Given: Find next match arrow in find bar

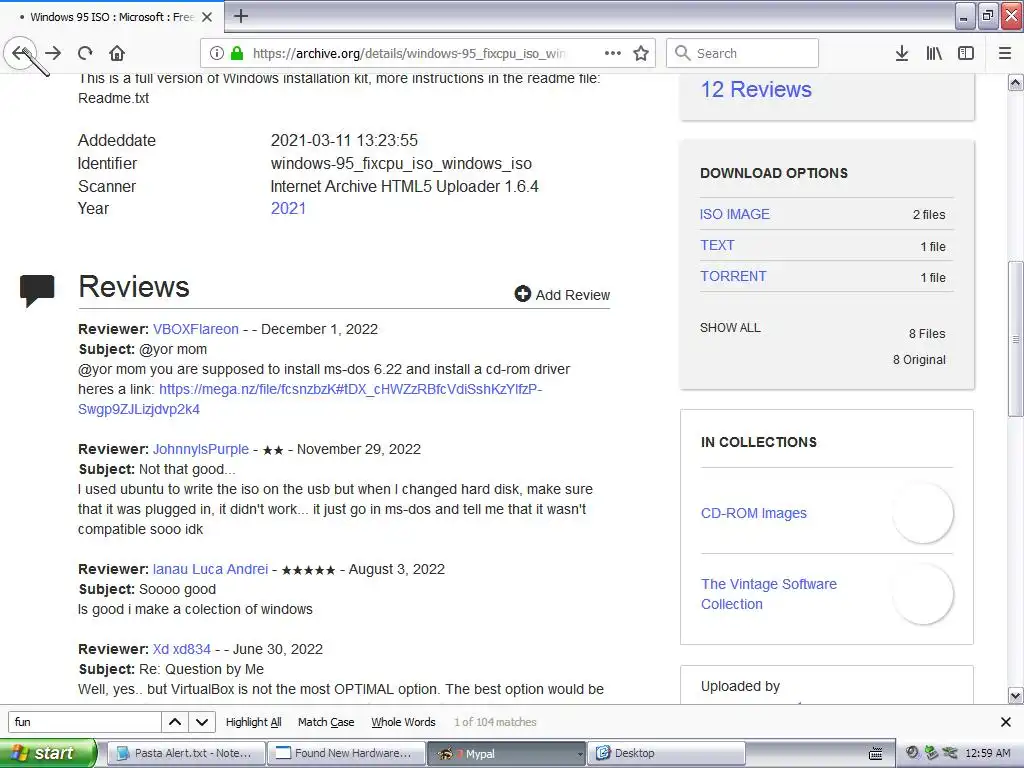Looking at the screenshot, I should [202, 722].
